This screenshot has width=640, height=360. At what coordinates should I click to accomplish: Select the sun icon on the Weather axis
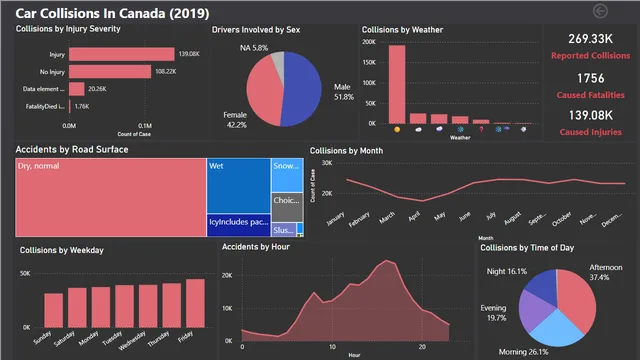point(397,129)
